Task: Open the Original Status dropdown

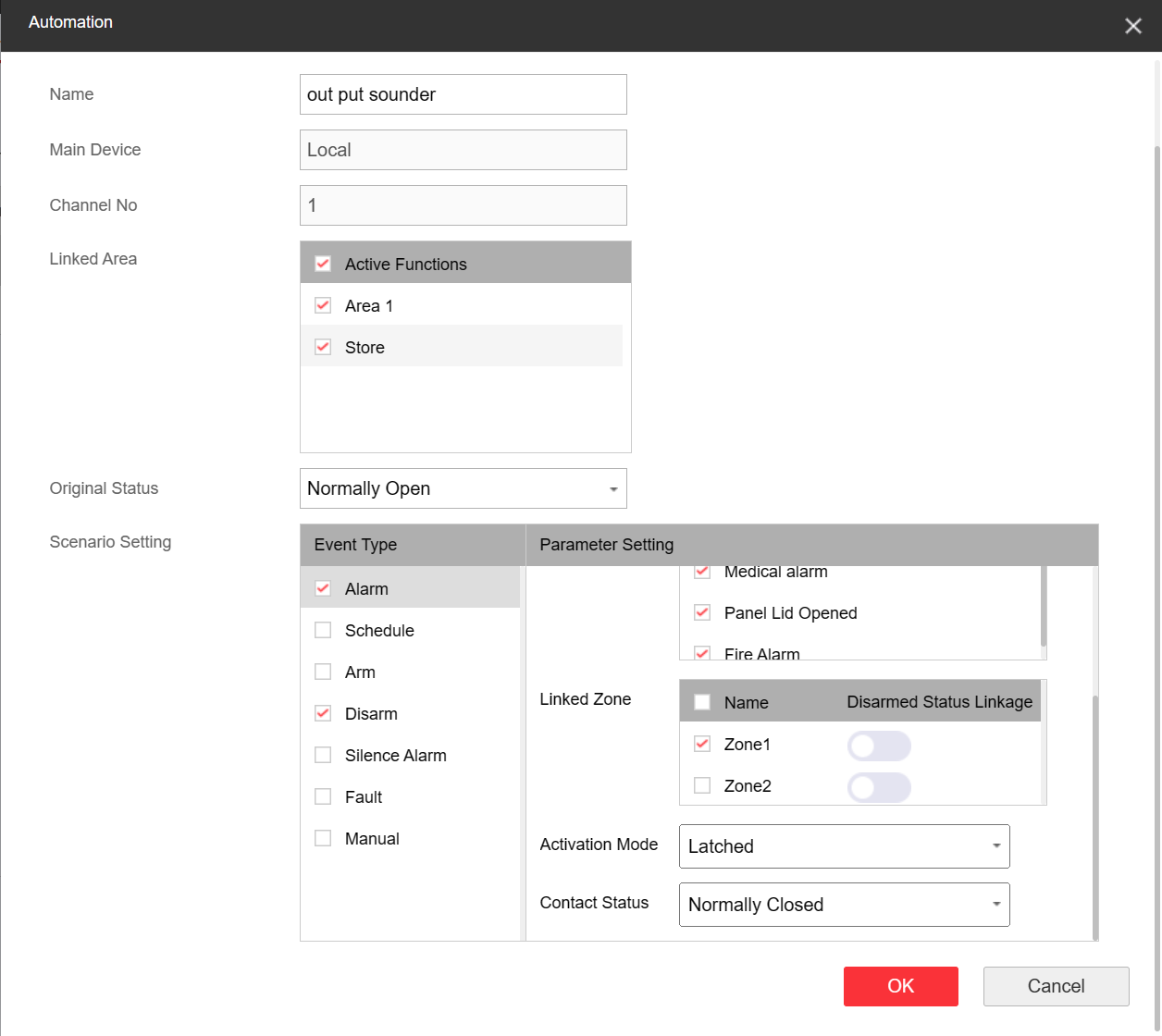Action: (x=463, y=488)
